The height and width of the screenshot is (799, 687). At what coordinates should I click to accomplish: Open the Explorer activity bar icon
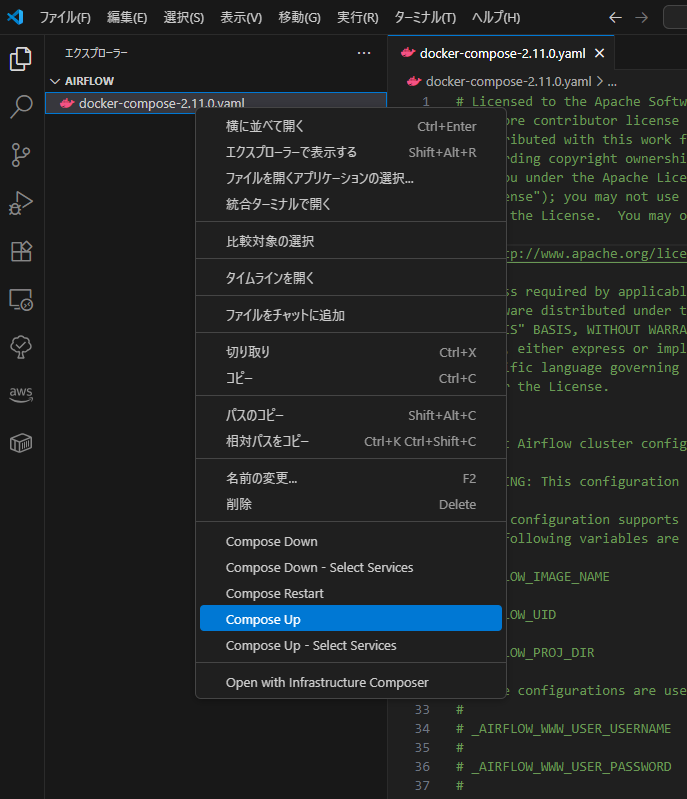tap(21, 59)
